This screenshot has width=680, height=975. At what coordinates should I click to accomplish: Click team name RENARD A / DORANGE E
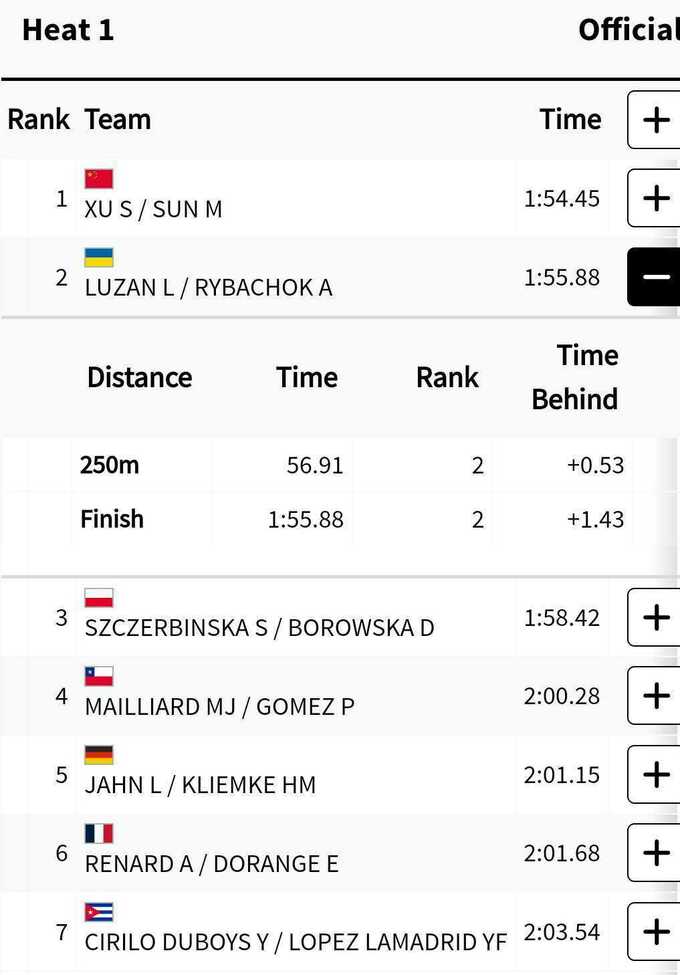click(x=212, y=864)
